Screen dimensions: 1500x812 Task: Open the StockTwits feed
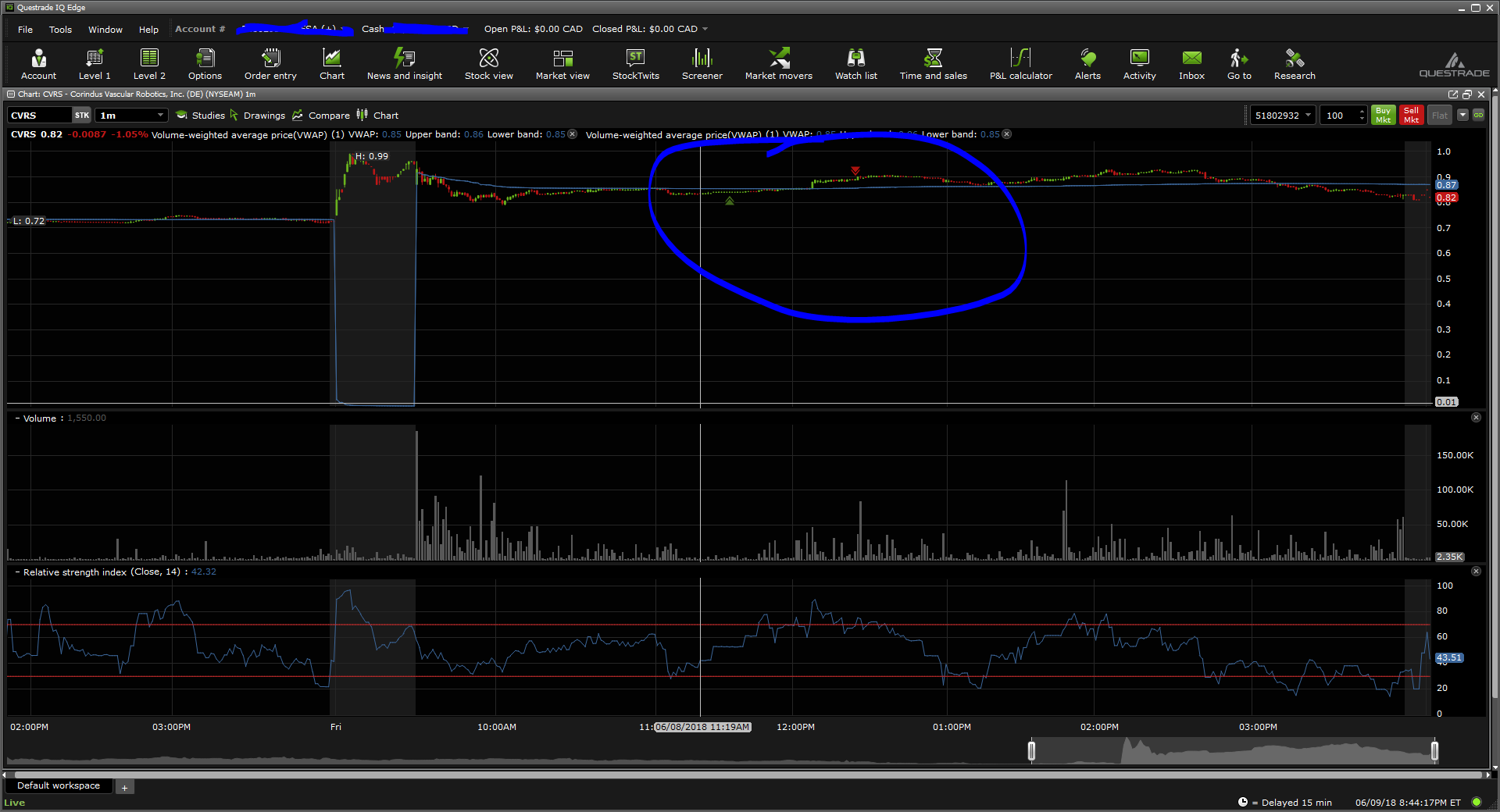(x=636, y=64)
